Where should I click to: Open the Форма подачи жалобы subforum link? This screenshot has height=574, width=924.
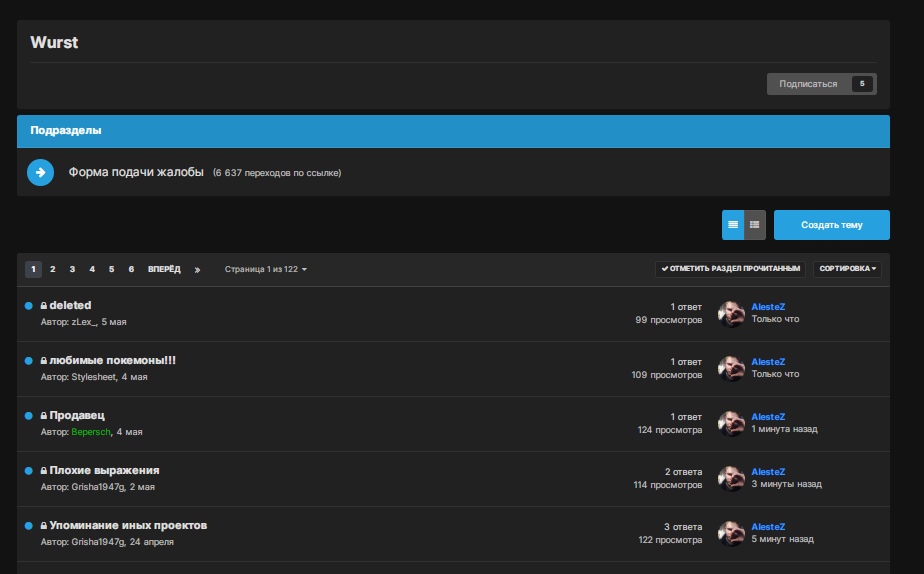(136, 172)
